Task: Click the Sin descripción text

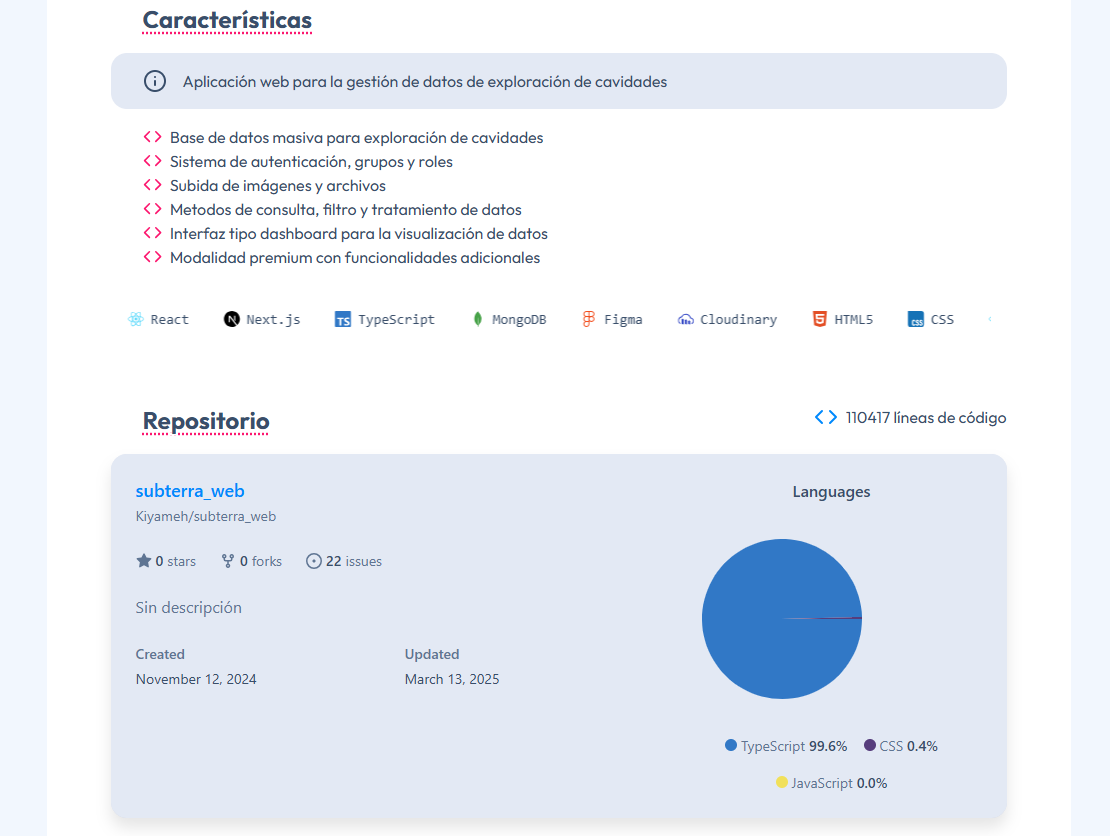Action: [x=188, y=607]
